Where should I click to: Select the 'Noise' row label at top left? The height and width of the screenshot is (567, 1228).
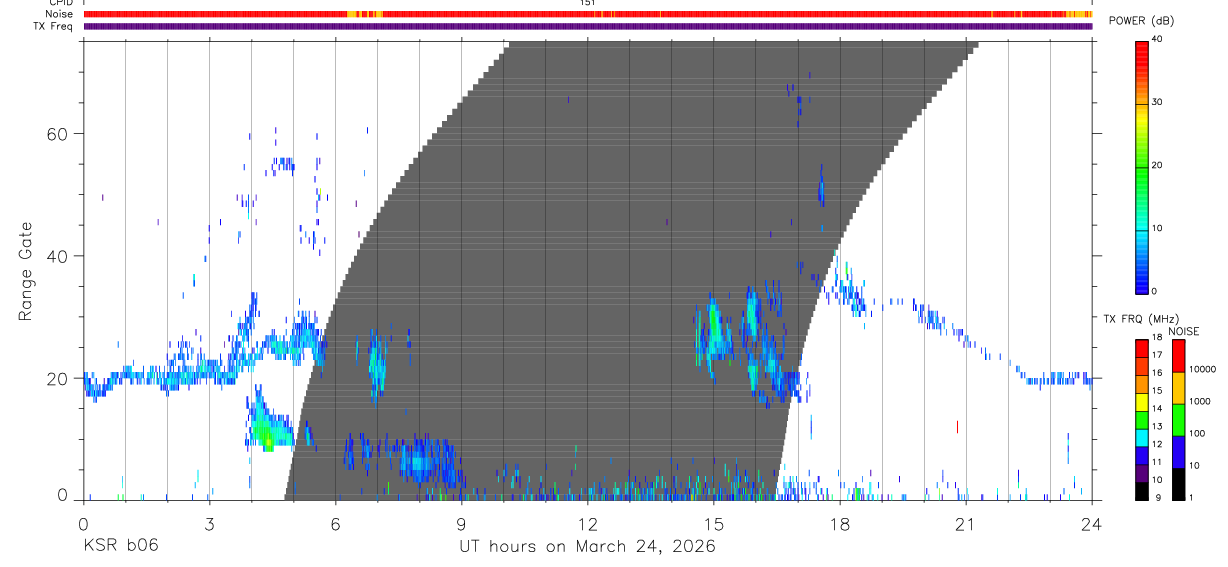(60, 14)
